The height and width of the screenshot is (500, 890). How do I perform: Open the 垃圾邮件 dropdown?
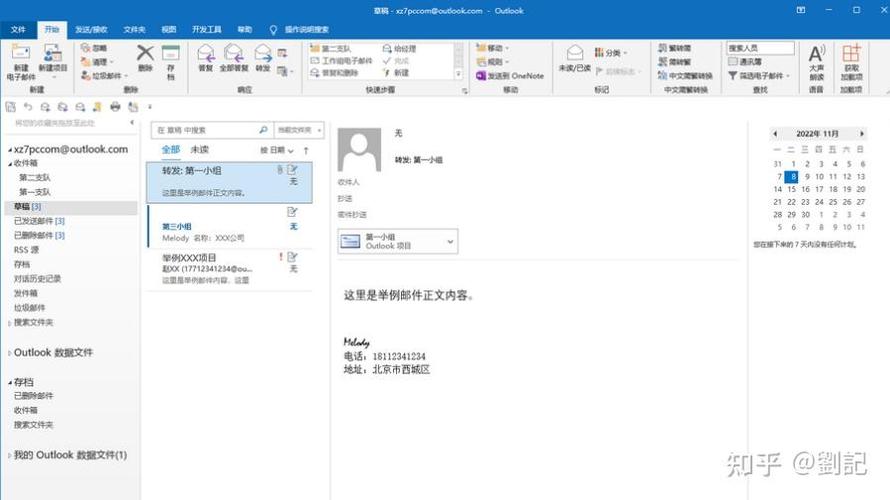click(104, 75)
